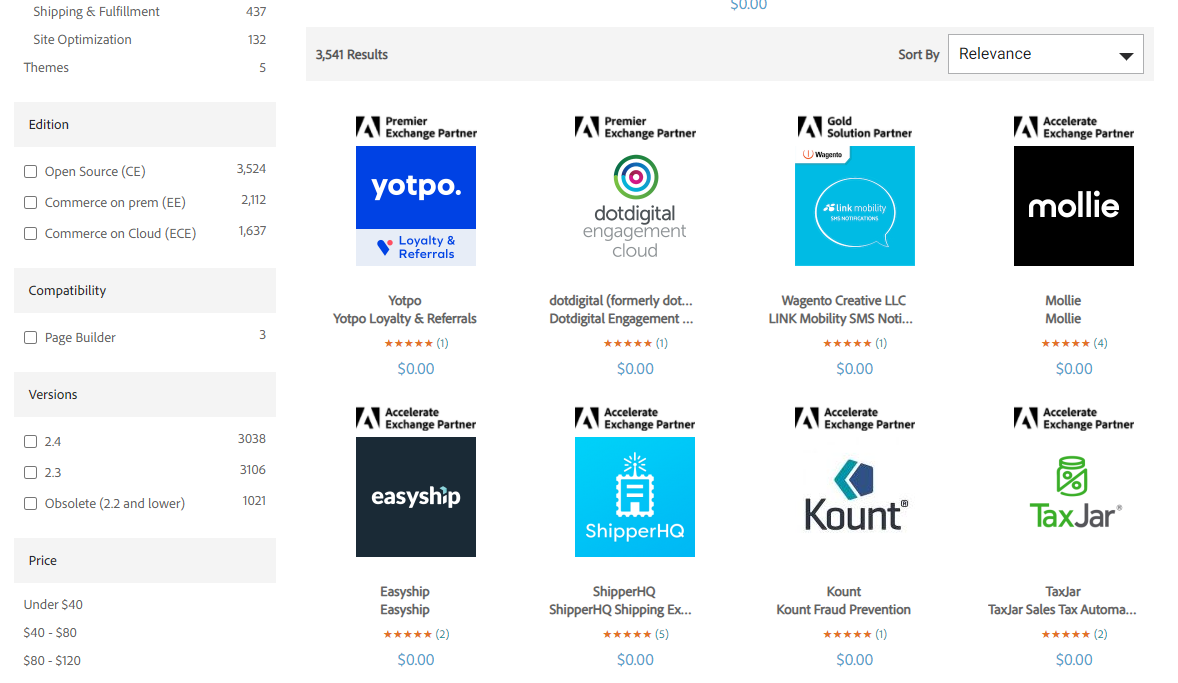Collapse the Versions filter section header
The width and height of the screenshot is (1178, 683).
coord(145,394)
